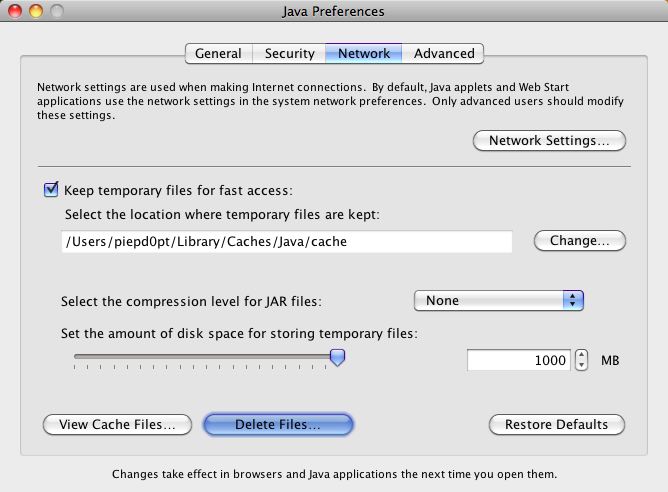The image size is (668, 492).
Task: Click 'Select the compression level for JAR files' label
Action: (191, 302)
